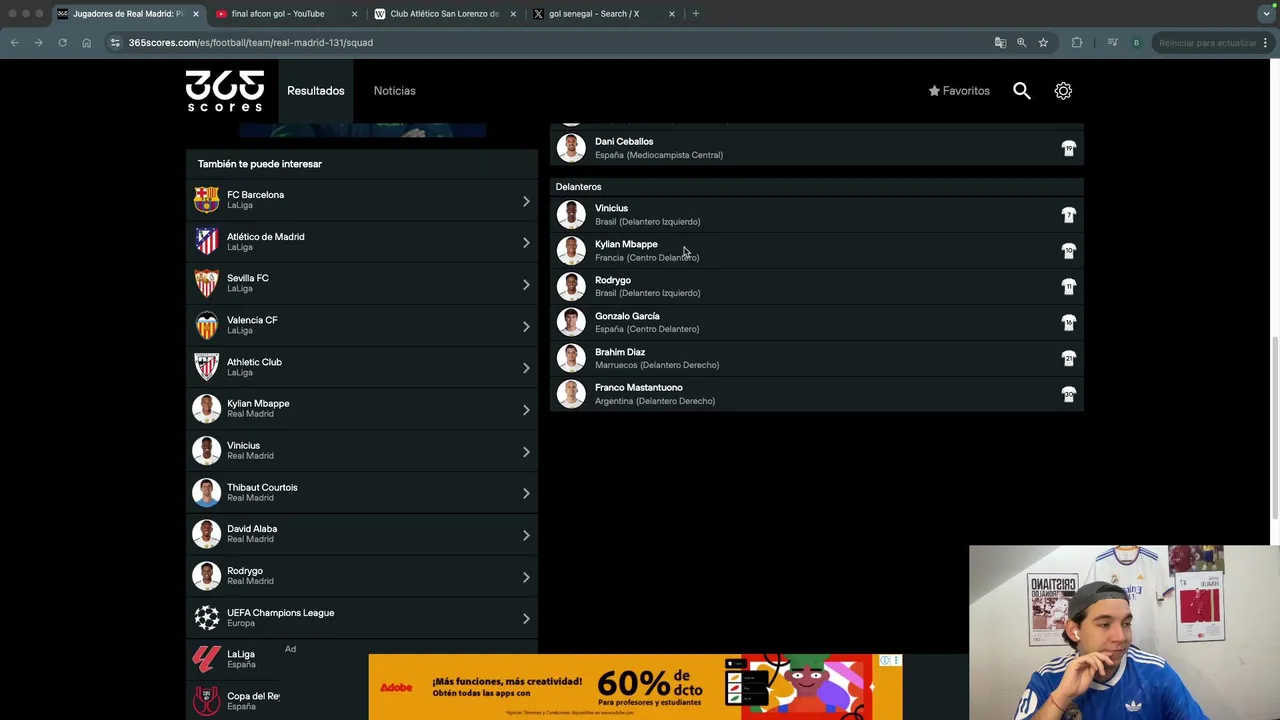
Task: Click the browser home button
Action: (x=86, y=43)
